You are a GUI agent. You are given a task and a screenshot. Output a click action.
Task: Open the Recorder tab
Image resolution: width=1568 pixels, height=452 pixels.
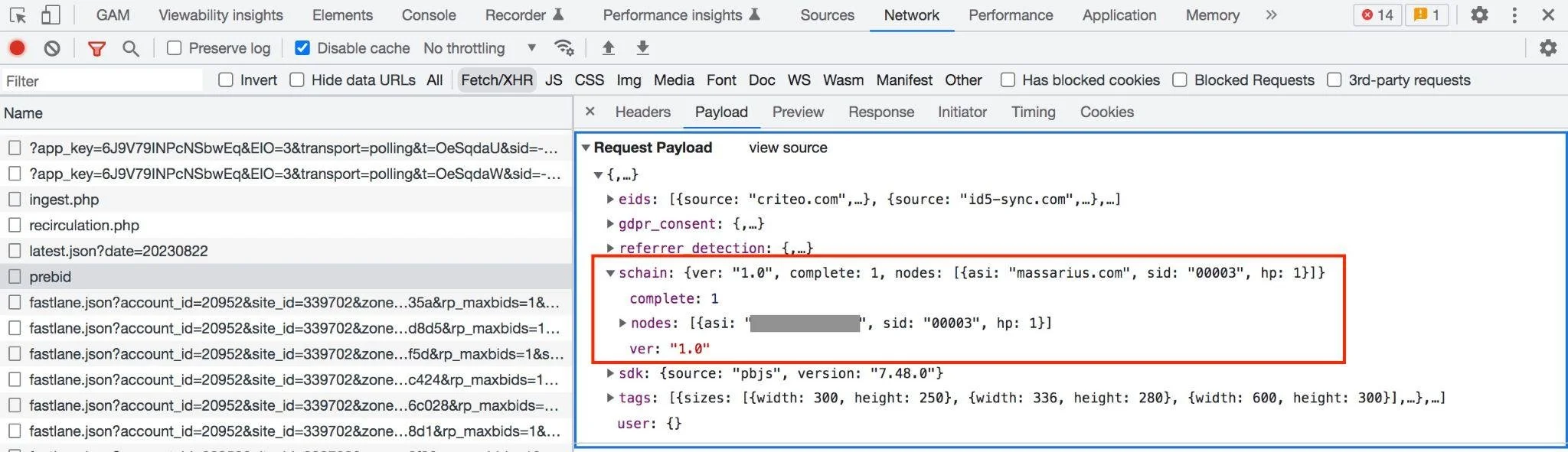coord(524,15)
